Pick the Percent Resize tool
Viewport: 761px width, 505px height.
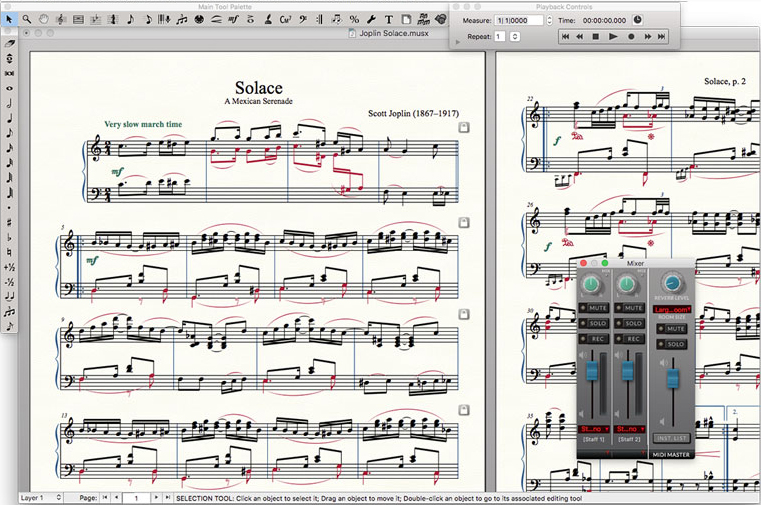click(354, 19)
